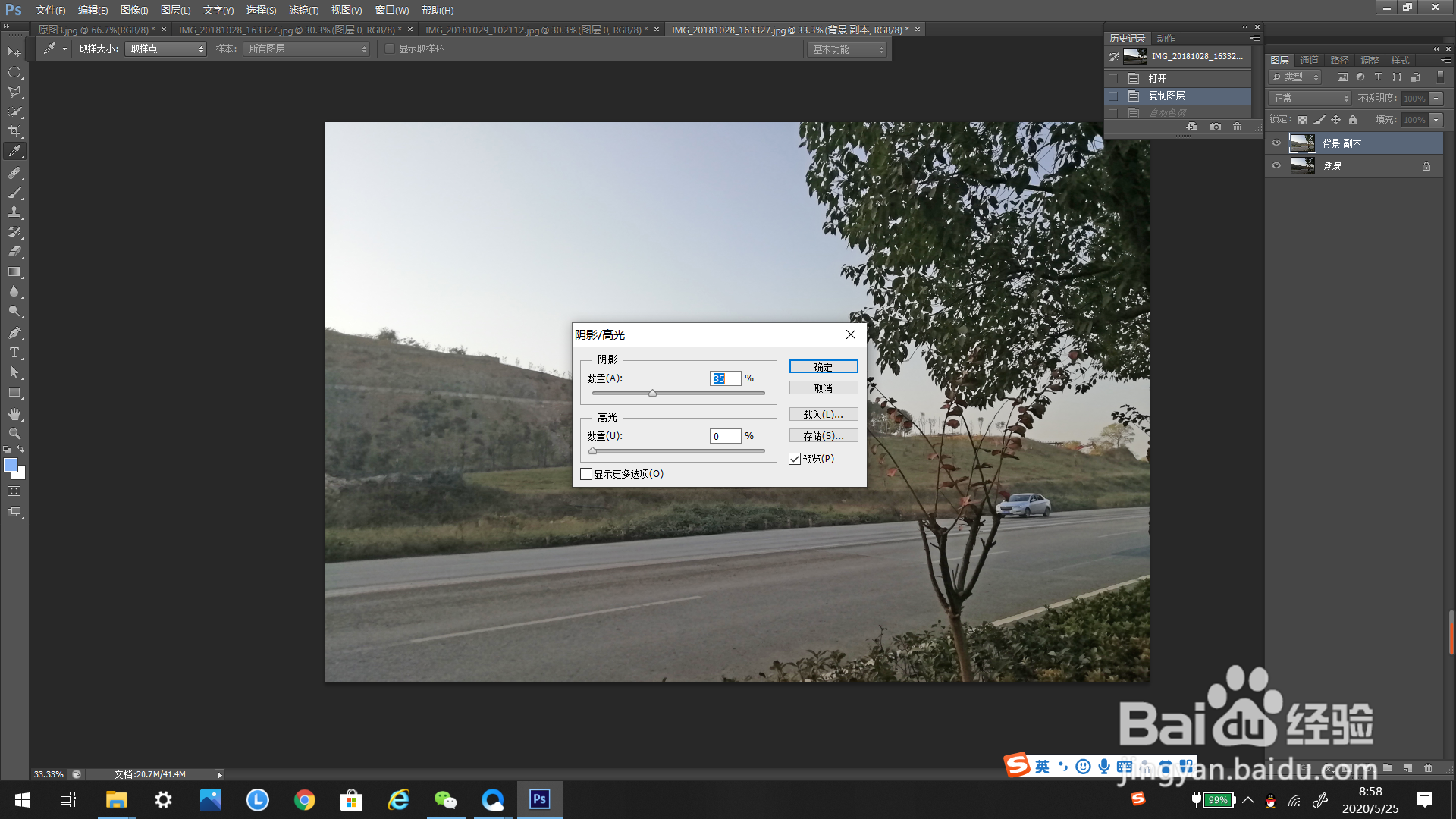Screen dimensions: 1456x819
Task: Select the Gradient tool
Action: pos(14,271)
